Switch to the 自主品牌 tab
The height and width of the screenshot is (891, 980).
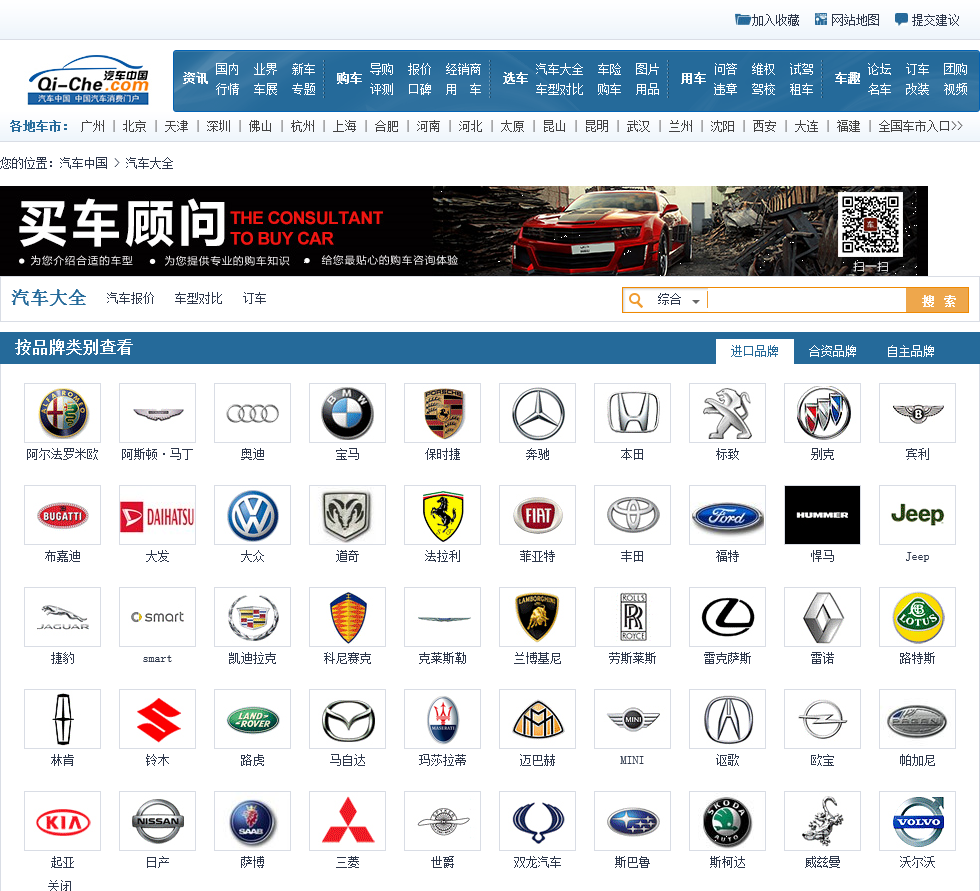pos(911,351)
